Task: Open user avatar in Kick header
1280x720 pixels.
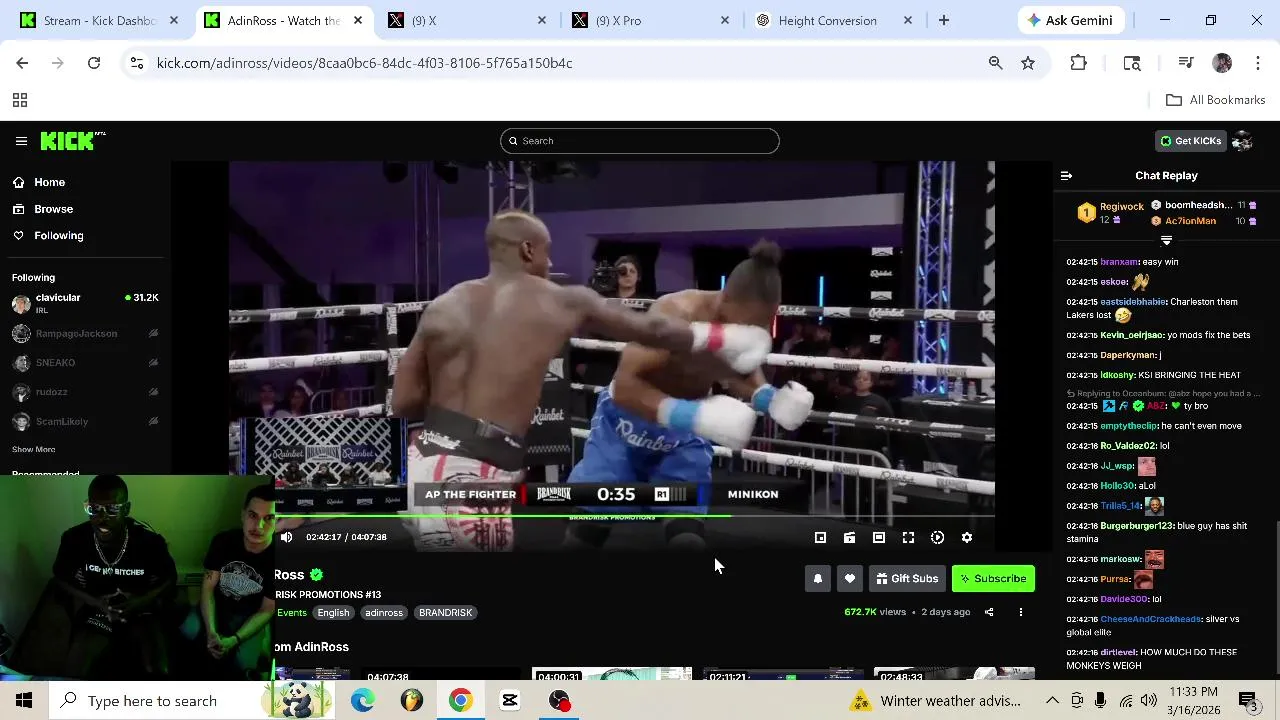Action: pos(1243,141)
